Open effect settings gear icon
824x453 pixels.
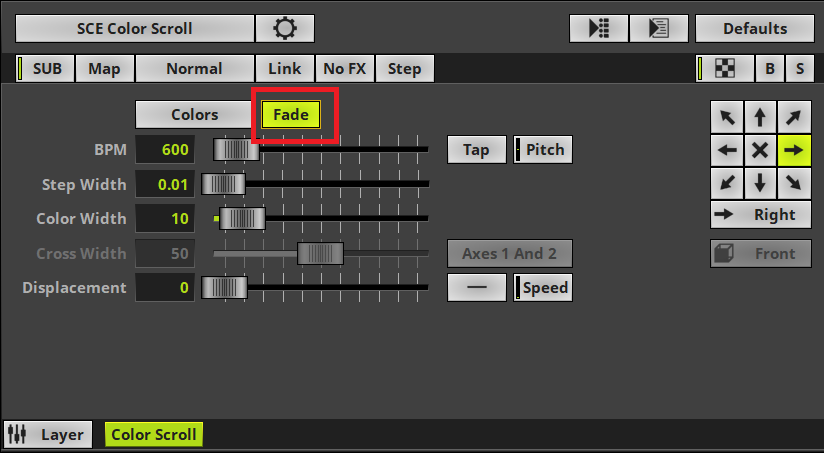(x=285, y=29)
